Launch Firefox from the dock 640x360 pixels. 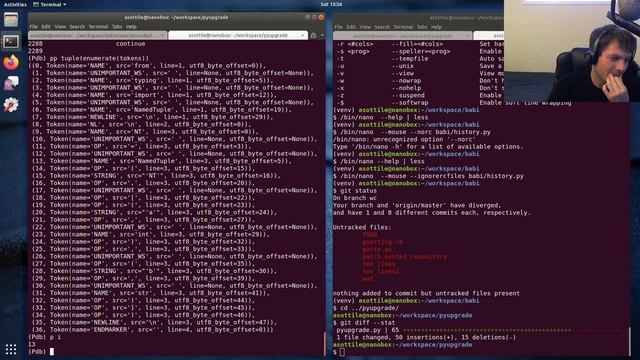[x=11, y=62]
